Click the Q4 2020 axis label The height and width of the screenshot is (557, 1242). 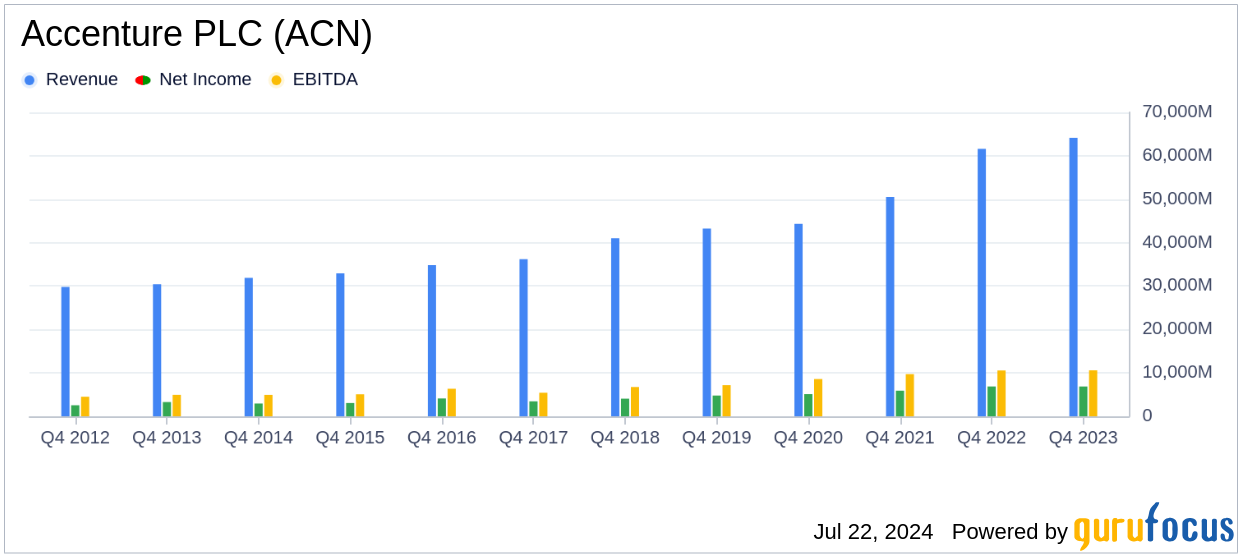809,438
